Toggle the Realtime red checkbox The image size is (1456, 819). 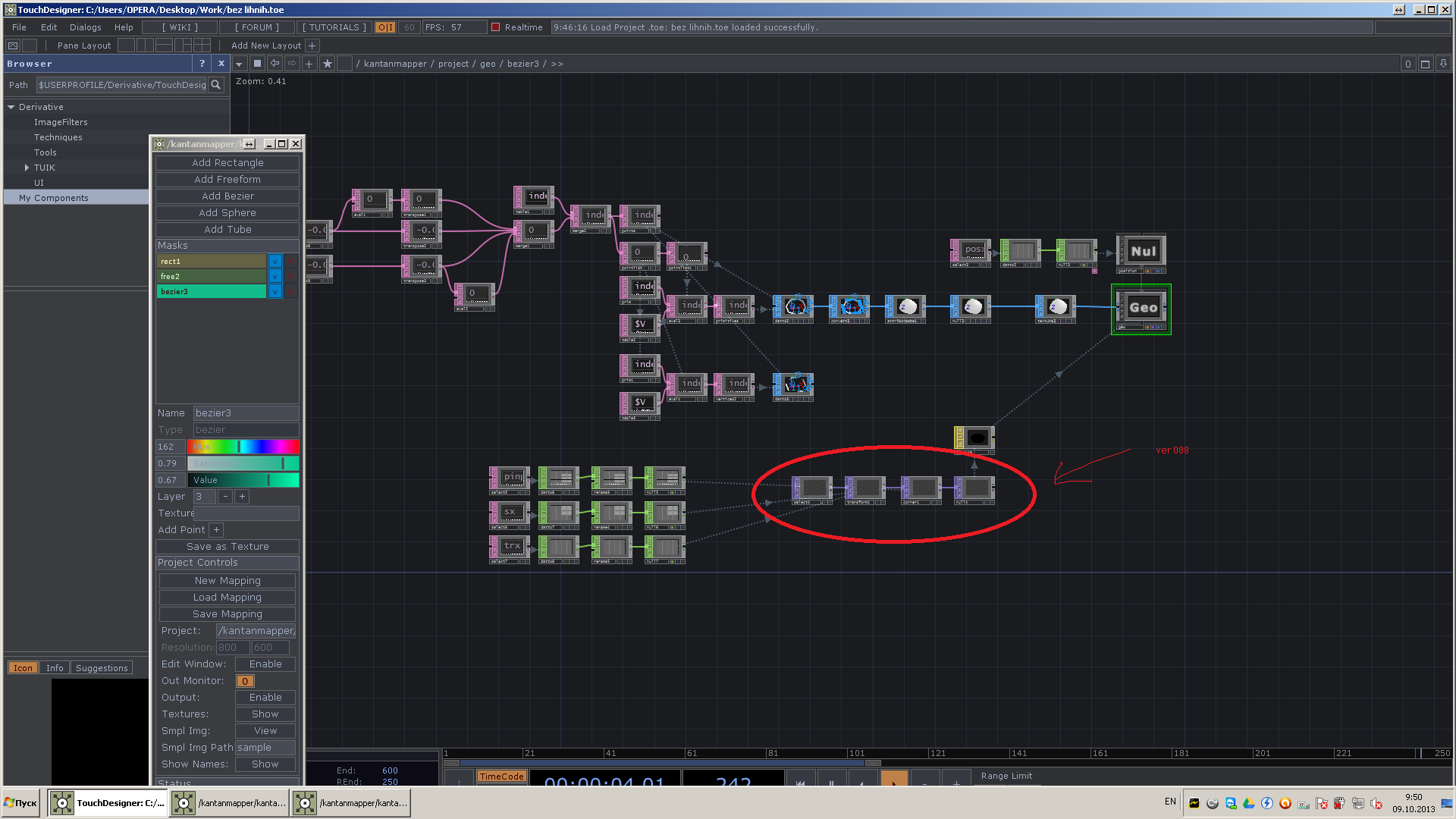(496, 27)
